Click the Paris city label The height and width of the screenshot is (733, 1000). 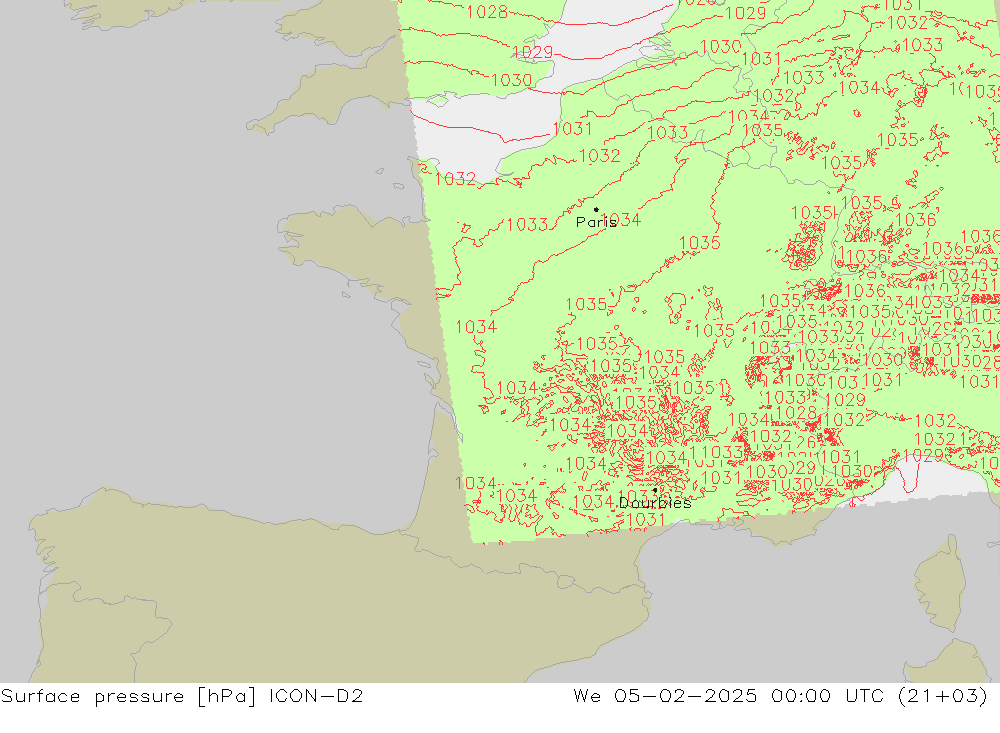[x=596, y=222]
